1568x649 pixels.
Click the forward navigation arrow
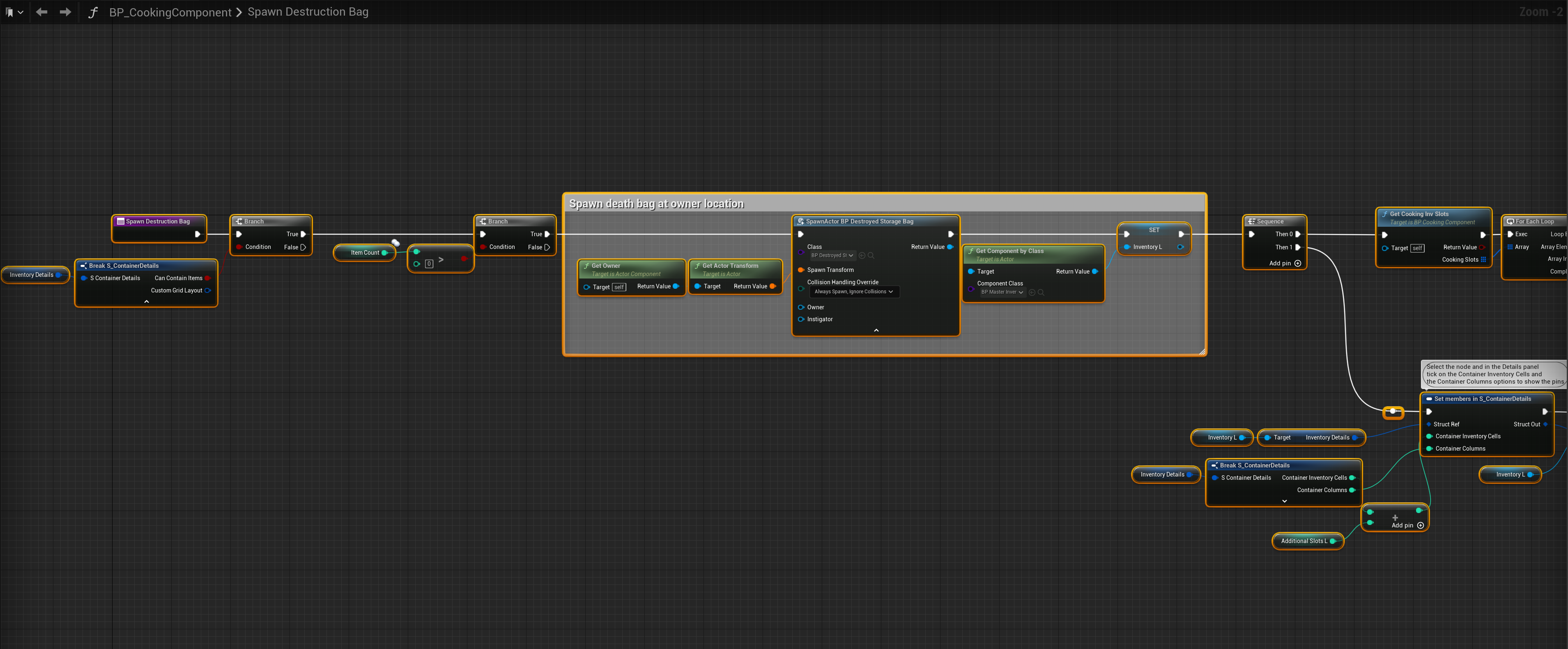click(65, 12)
